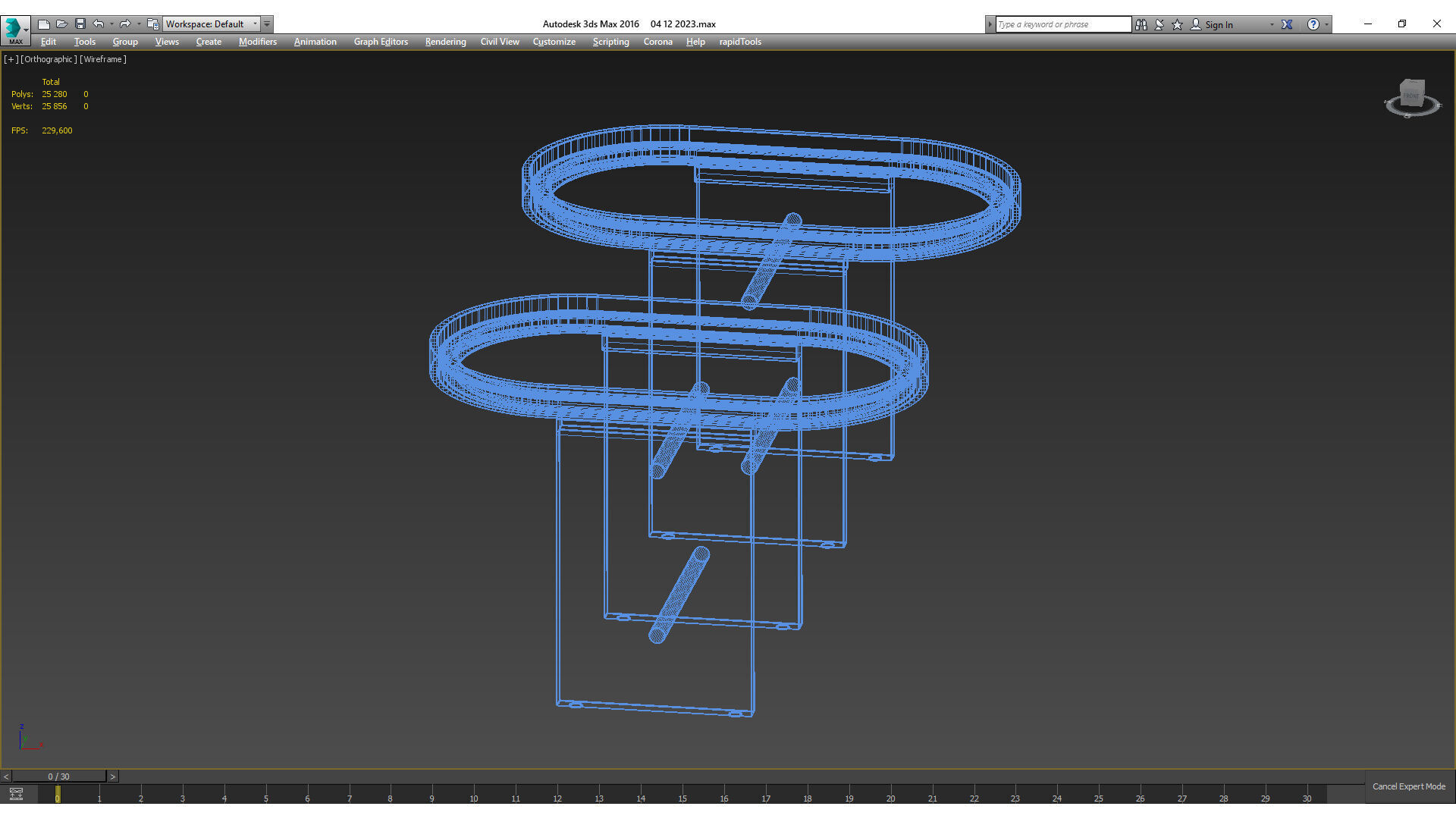
Task: Open the Autodesk Exchange X icon
Action: point(1287,24)
